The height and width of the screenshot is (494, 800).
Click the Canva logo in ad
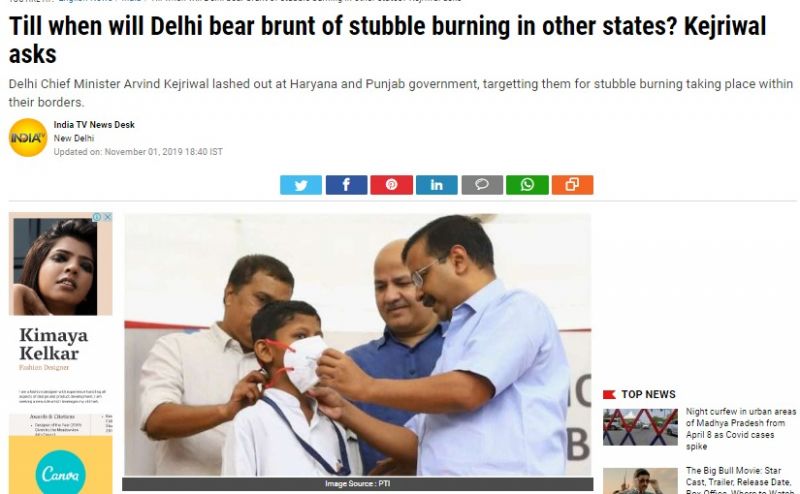point(61,474)
